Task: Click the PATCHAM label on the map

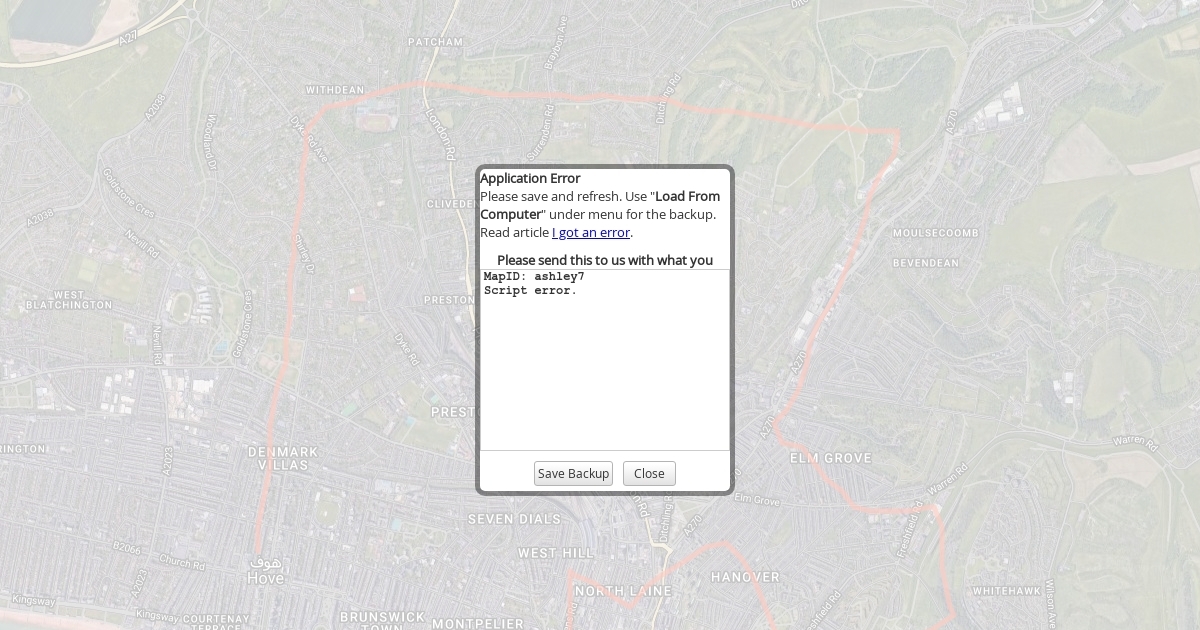Action: pyautogui.click(x=436, y=42)
